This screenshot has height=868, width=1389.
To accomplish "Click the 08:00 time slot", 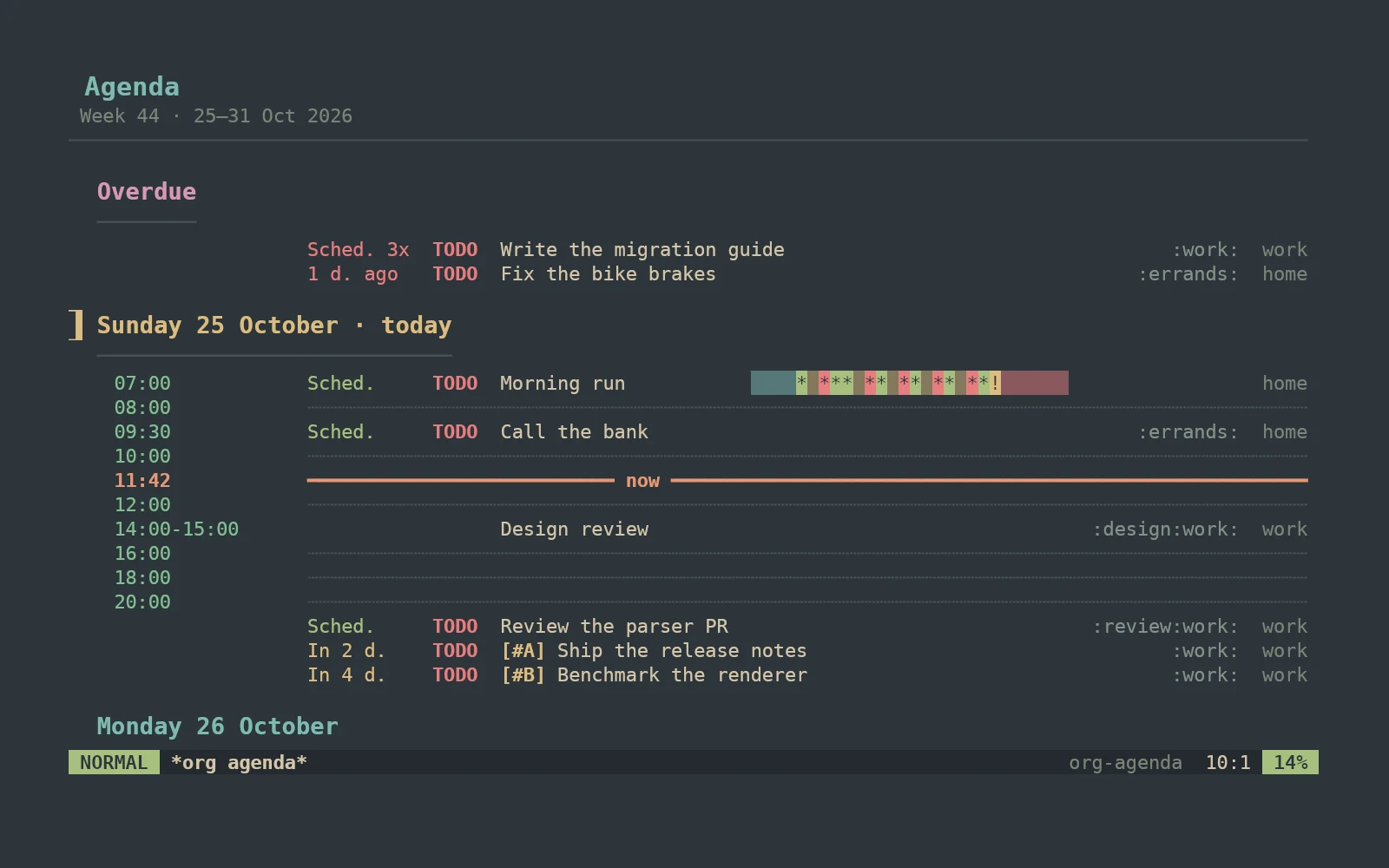I will pyautogui.click(x=142, y=408).
